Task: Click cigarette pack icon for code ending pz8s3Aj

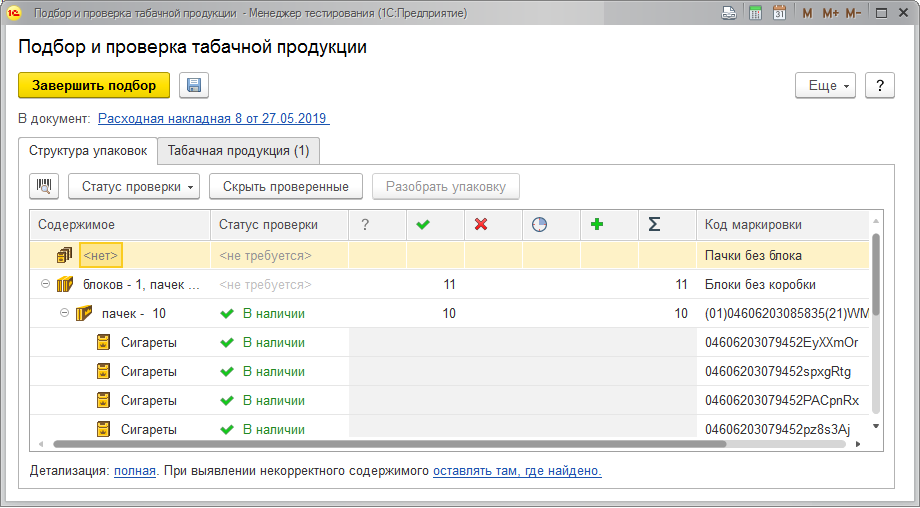Action: pyautogui.click(x=103, y=429)
